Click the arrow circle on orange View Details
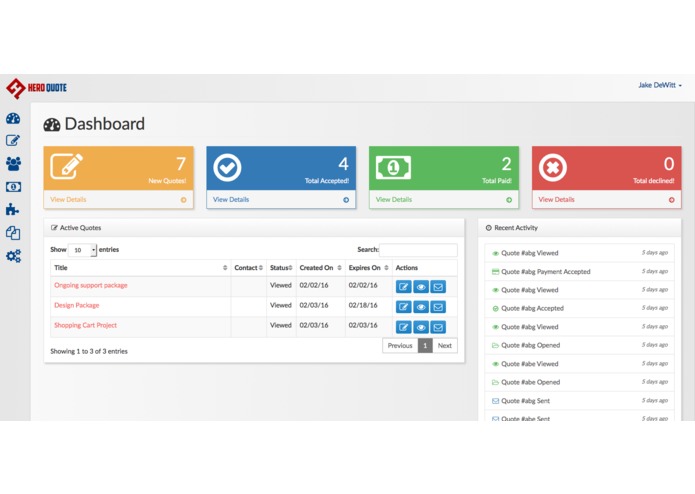 [x=184, y=200]
